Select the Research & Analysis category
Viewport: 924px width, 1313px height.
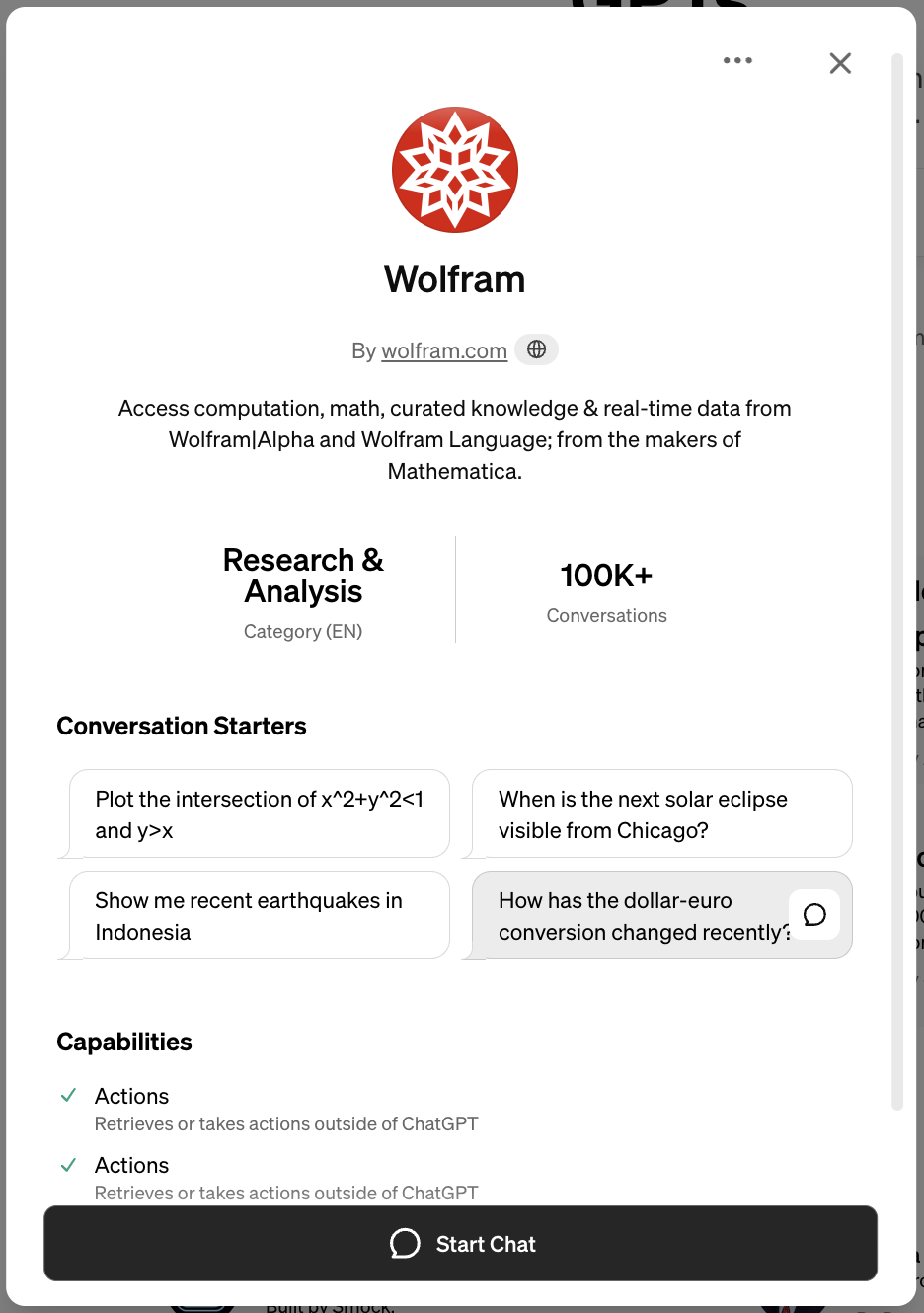pos(303,576)
